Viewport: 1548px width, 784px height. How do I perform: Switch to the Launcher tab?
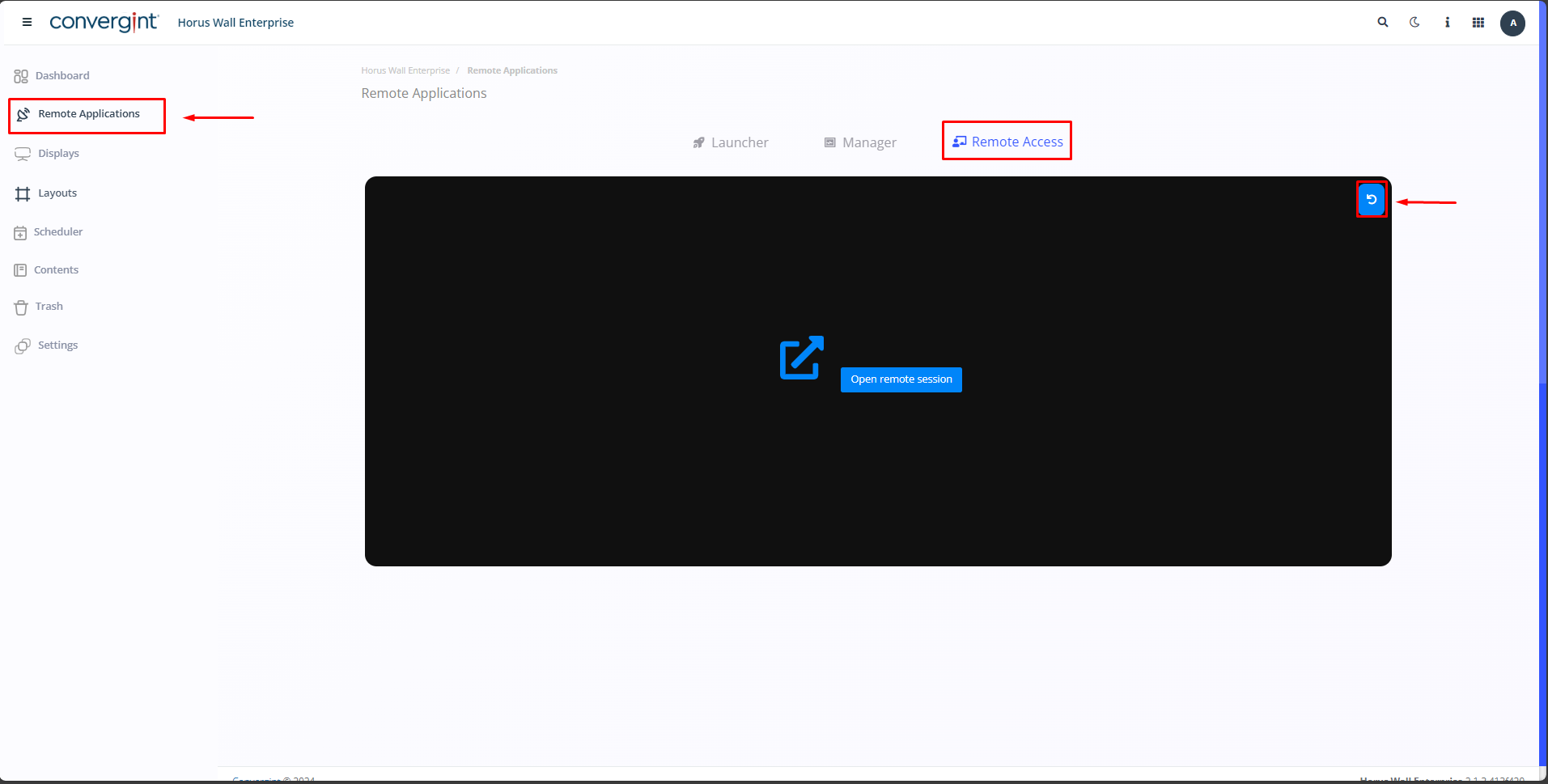(731, 142)
